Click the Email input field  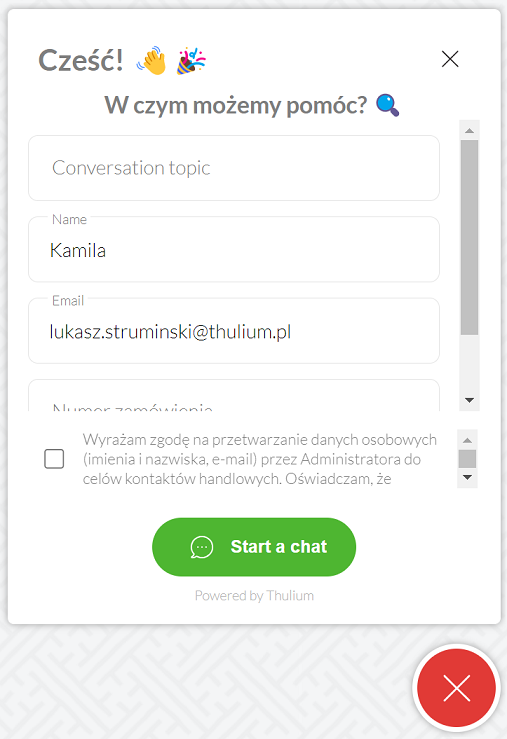tap(234, 331)
